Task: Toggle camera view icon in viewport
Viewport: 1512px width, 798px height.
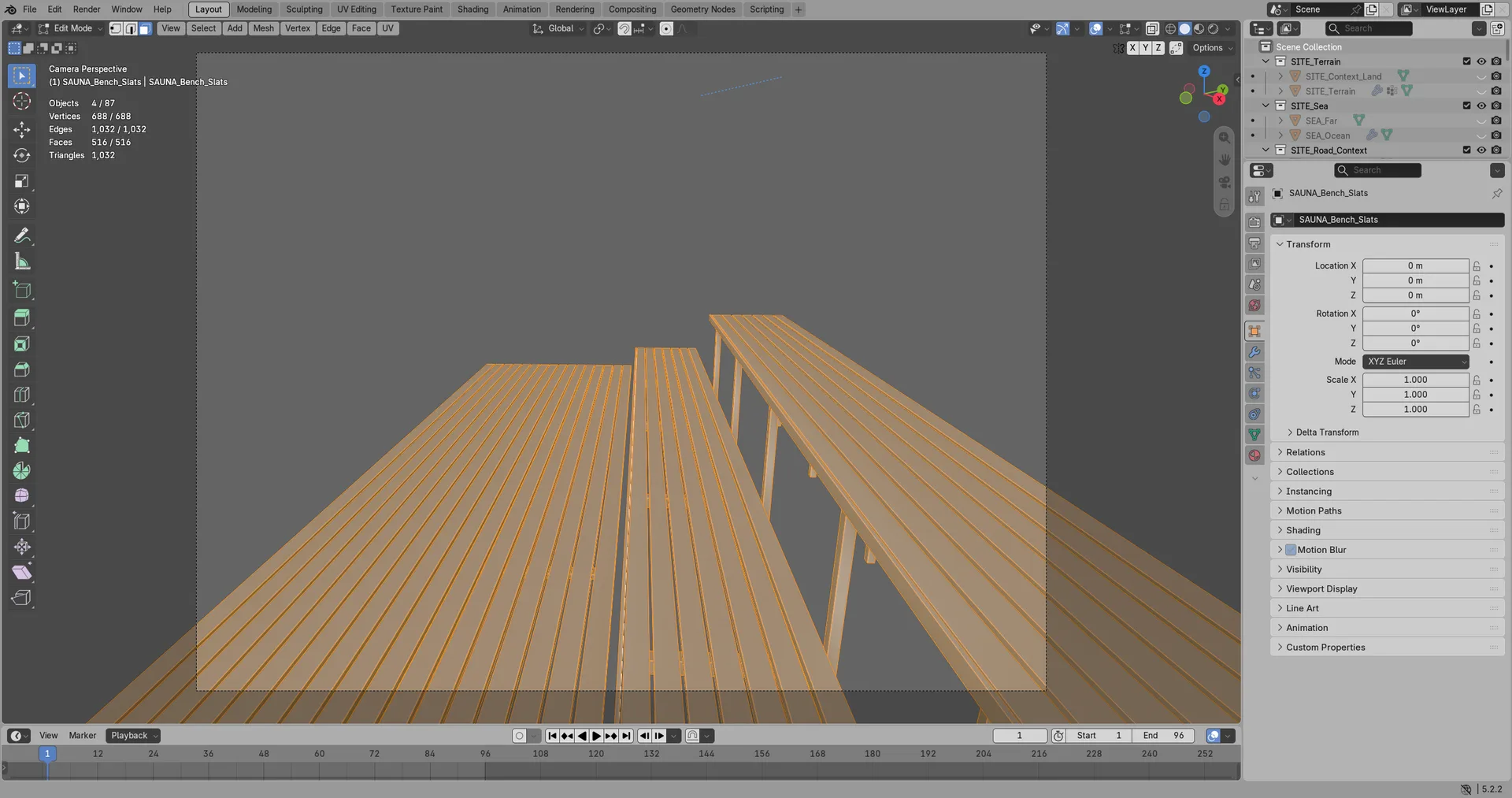Action: (x=1225, y=182)
